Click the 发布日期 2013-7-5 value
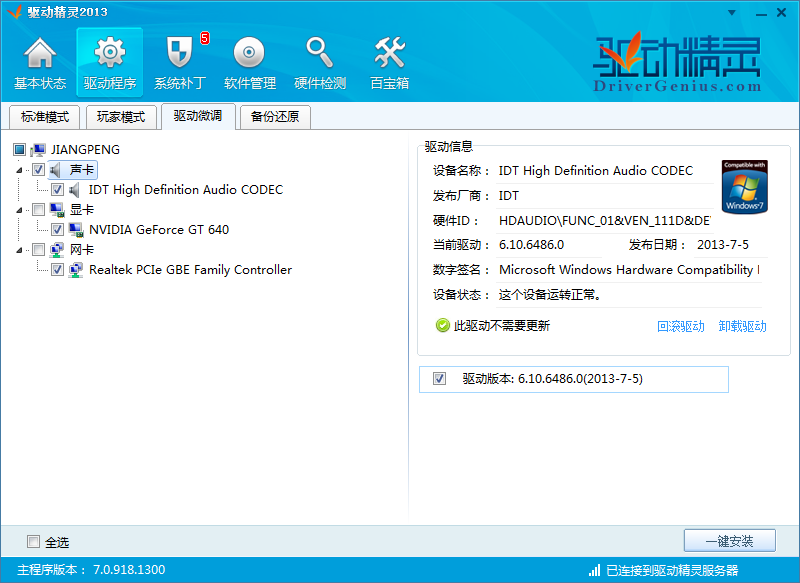Viewport: 800px width, 583px height. [723, 245]
